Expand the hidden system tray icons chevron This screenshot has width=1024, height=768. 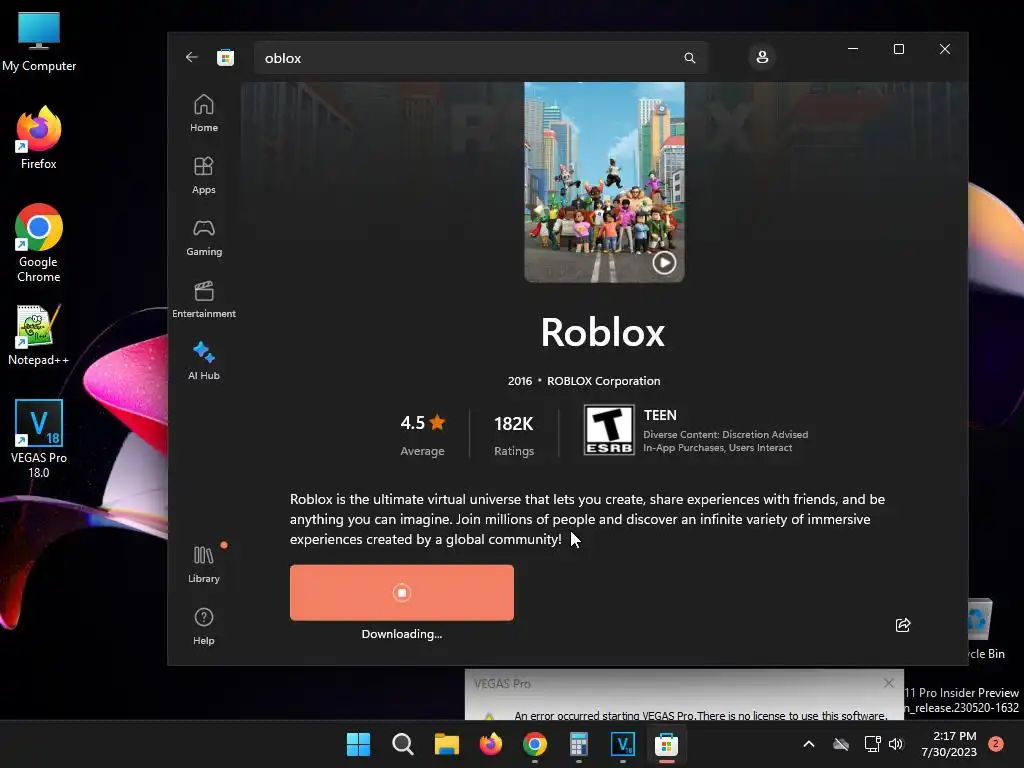click(x=808, y=744)
